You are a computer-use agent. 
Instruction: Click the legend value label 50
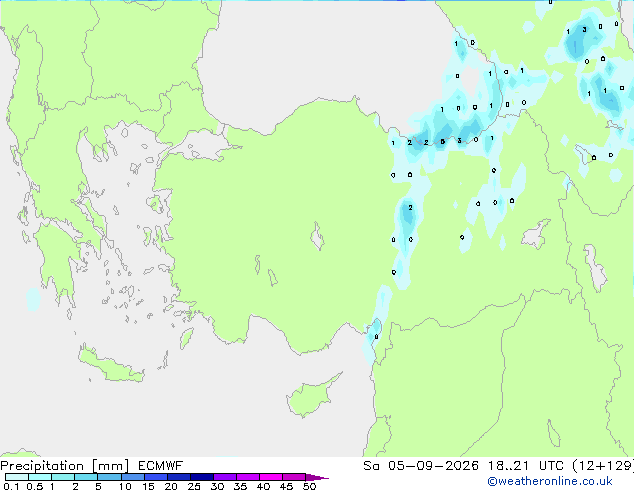click(x=310, y=486)
